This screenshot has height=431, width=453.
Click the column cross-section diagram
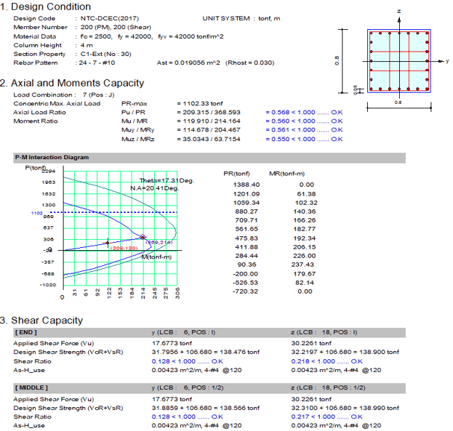pyautogui.click(x=399, y=61)
